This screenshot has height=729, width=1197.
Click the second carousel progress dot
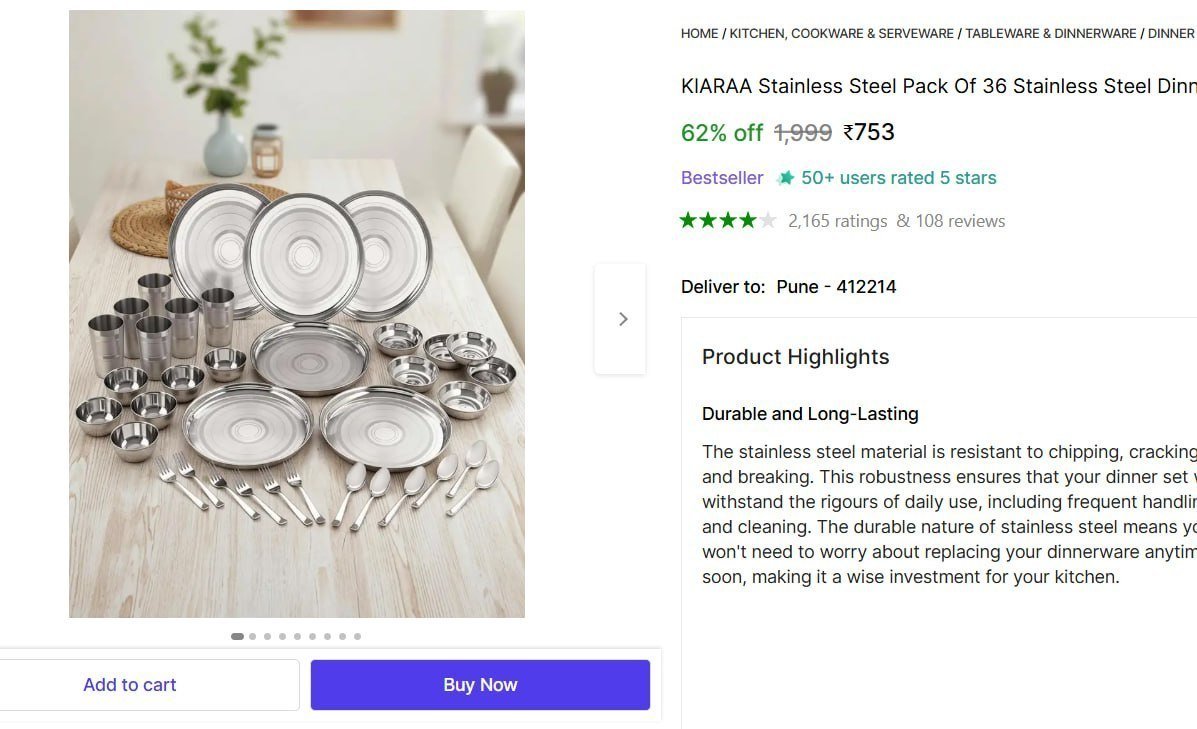[252, 636]
